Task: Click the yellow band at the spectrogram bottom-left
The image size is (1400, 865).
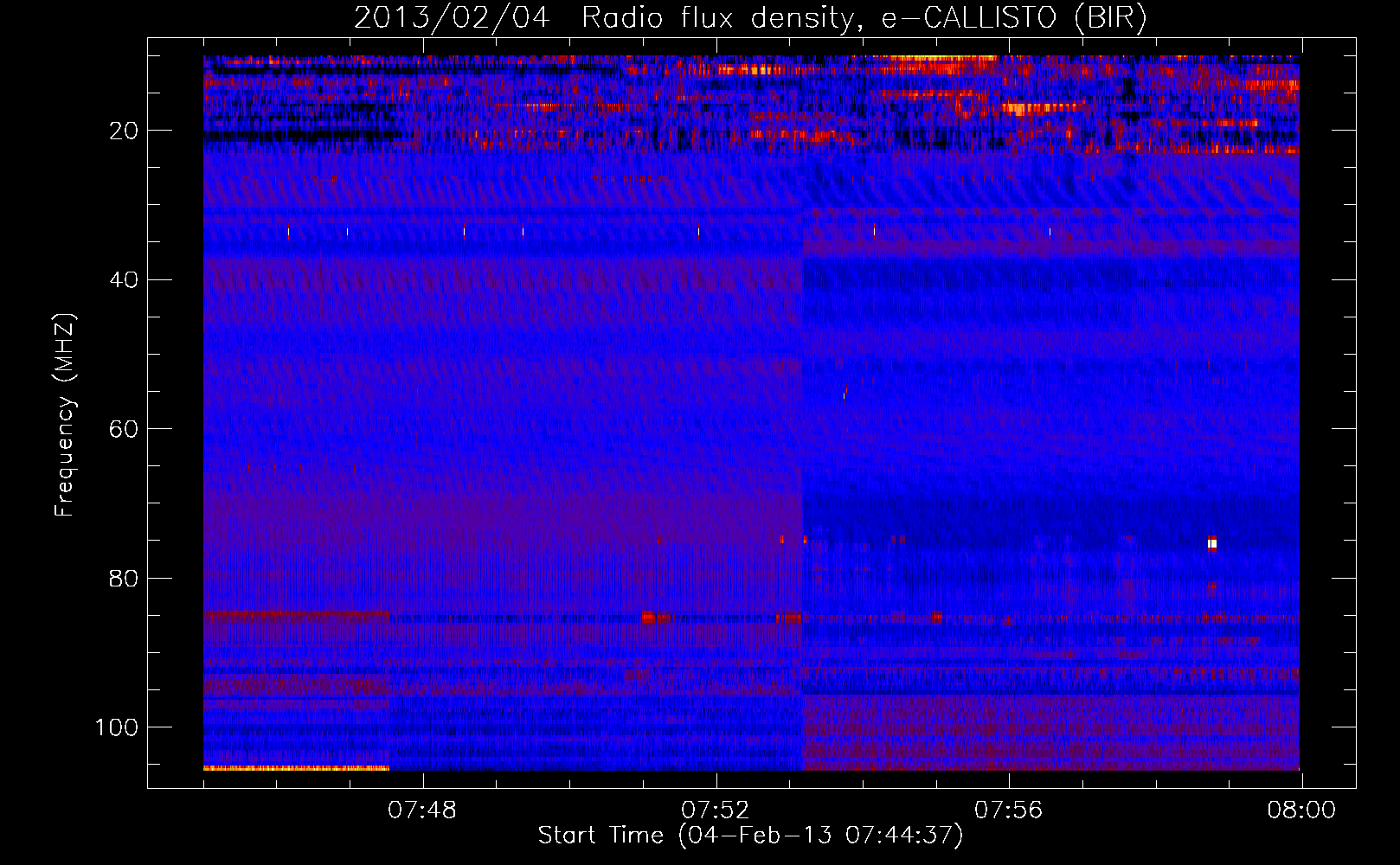Action: click(296, 768)
